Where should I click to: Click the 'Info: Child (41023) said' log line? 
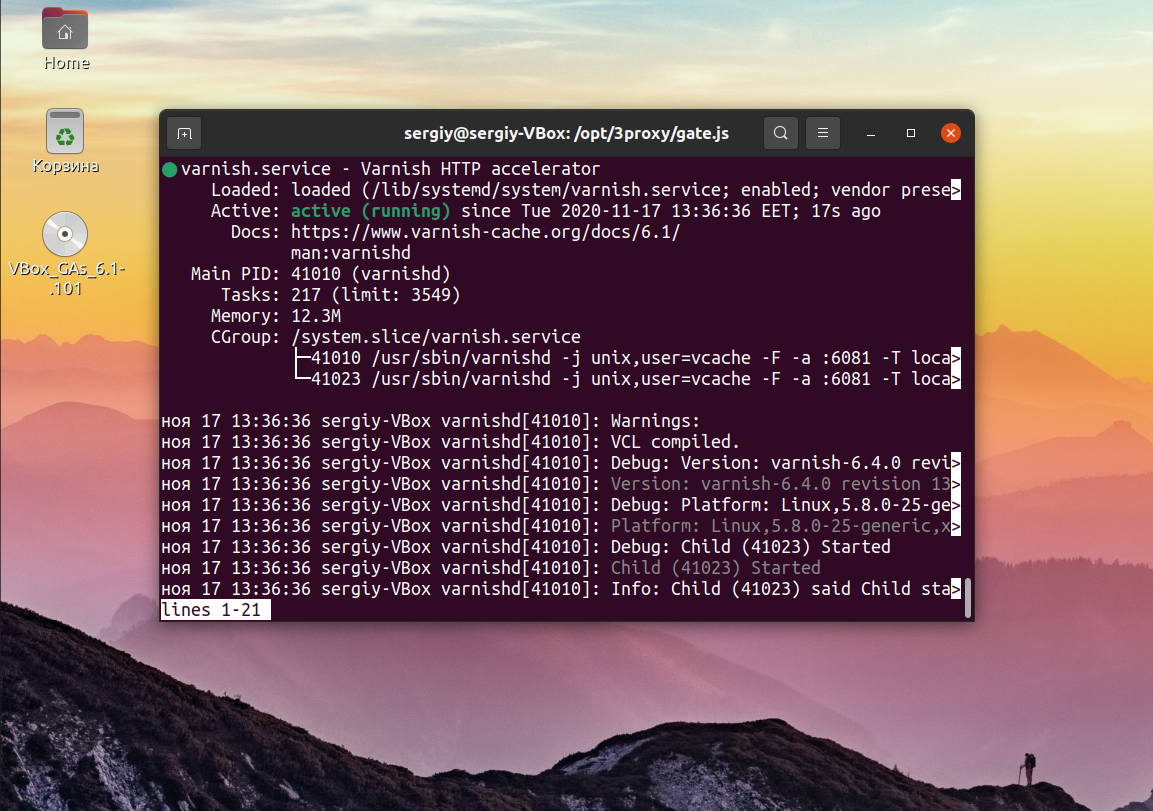pos(561,589)
